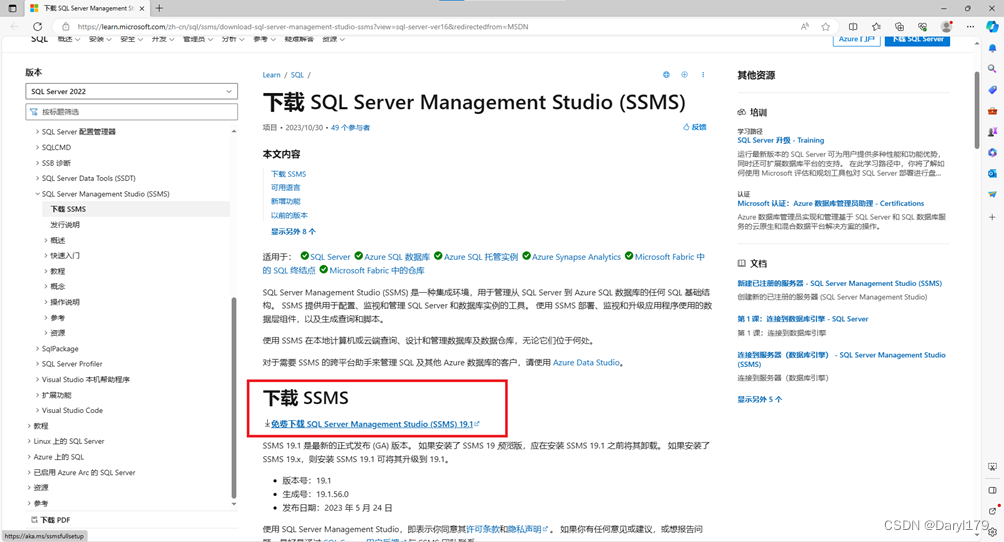Expand SQL Server 配置管理器 tree node
1004x542 pixels.
pyautogui.click(x=37, y=131)
